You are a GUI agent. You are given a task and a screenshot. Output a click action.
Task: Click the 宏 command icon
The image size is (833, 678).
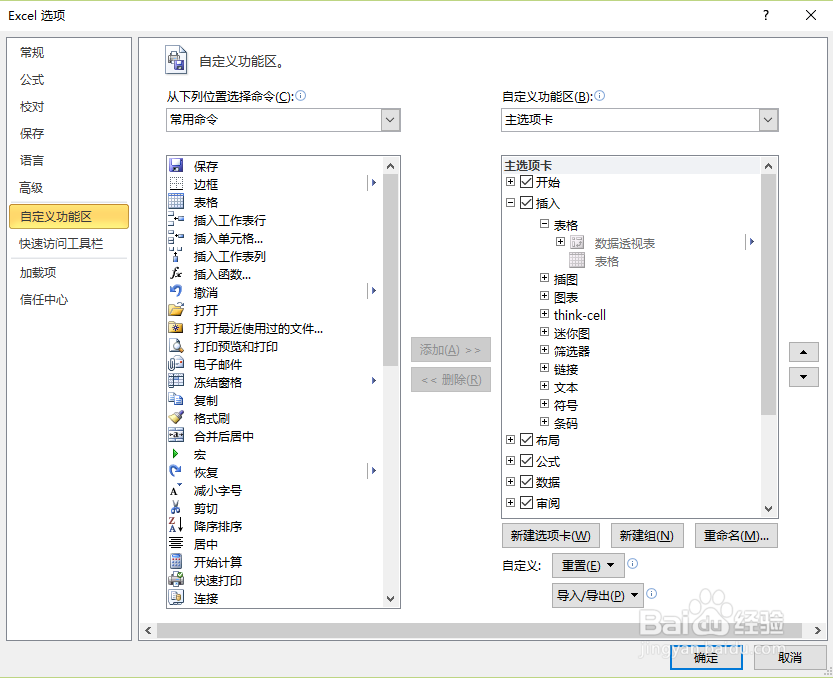click(x=178, y=454)
